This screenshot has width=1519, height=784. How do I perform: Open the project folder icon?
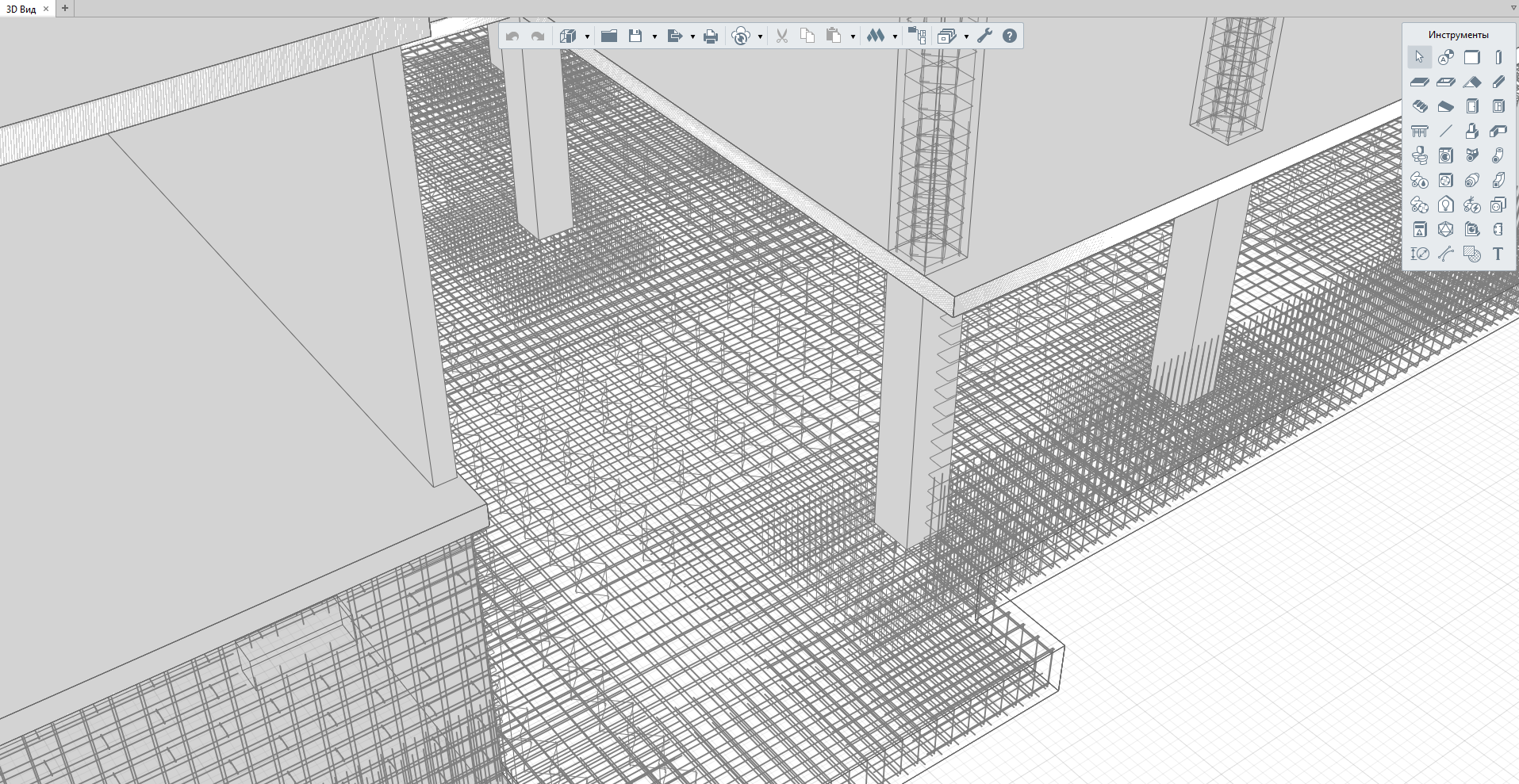609,36
